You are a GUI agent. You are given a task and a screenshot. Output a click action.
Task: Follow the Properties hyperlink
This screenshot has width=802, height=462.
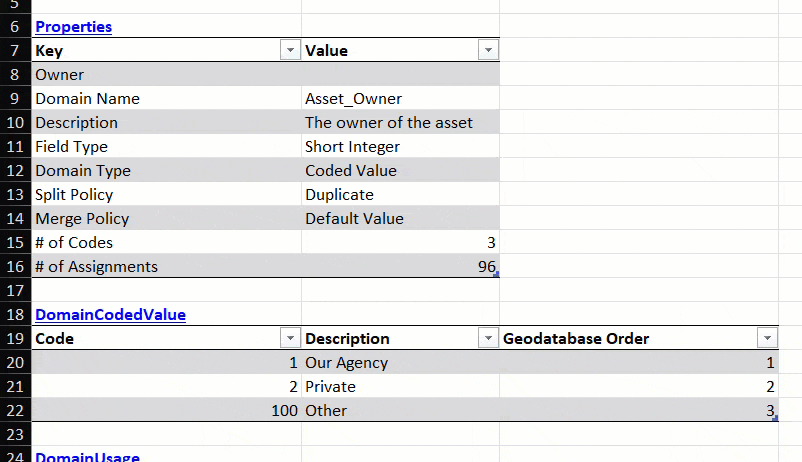coord(73,27)
